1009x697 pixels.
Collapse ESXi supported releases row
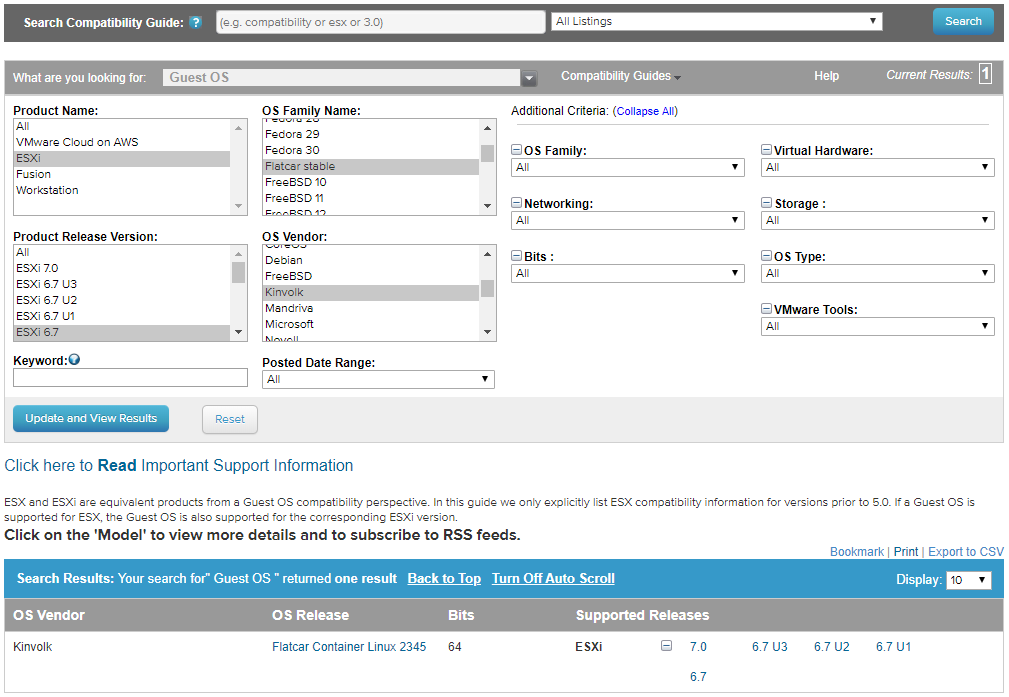point(666,647)
